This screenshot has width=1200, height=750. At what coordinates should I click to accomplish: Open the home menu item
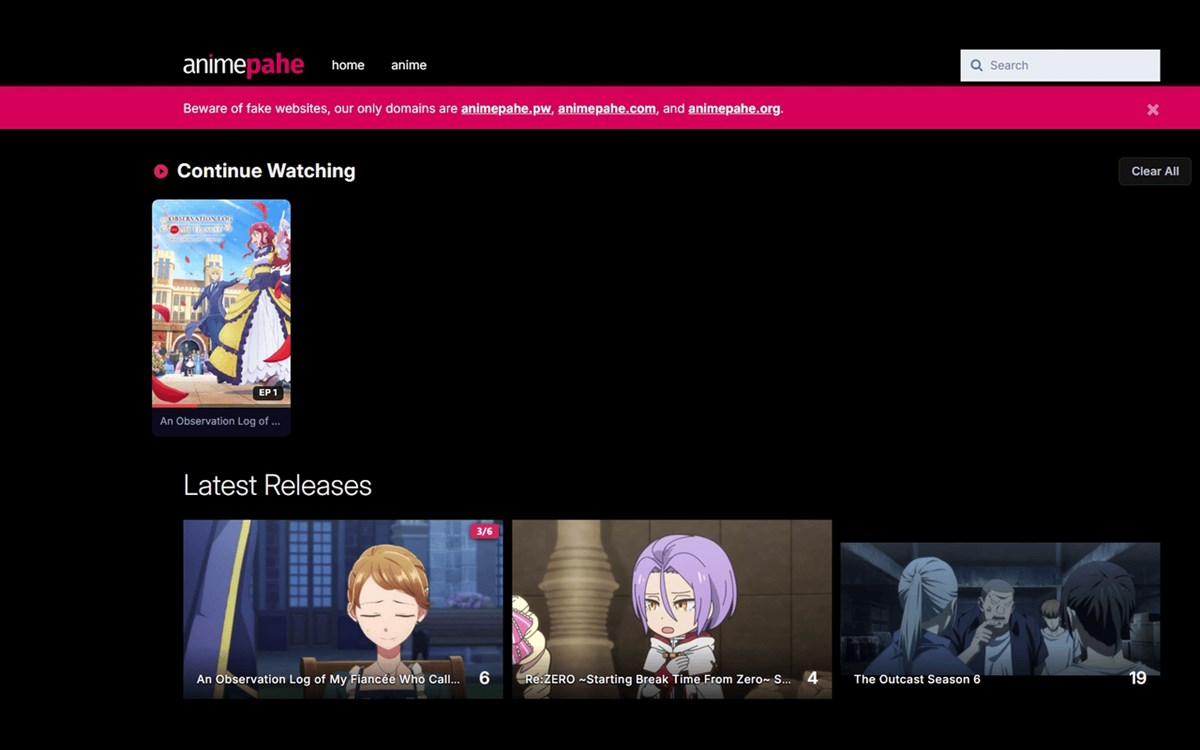348,65
